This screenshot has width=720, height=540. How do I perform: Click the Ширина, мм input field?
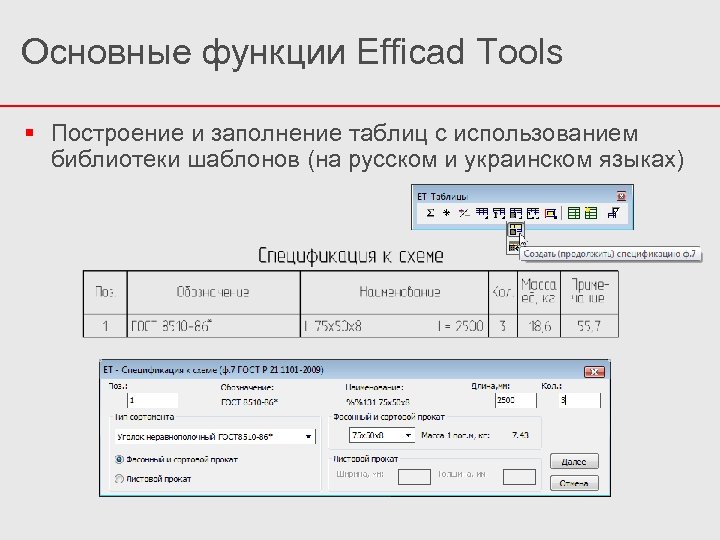414,477
